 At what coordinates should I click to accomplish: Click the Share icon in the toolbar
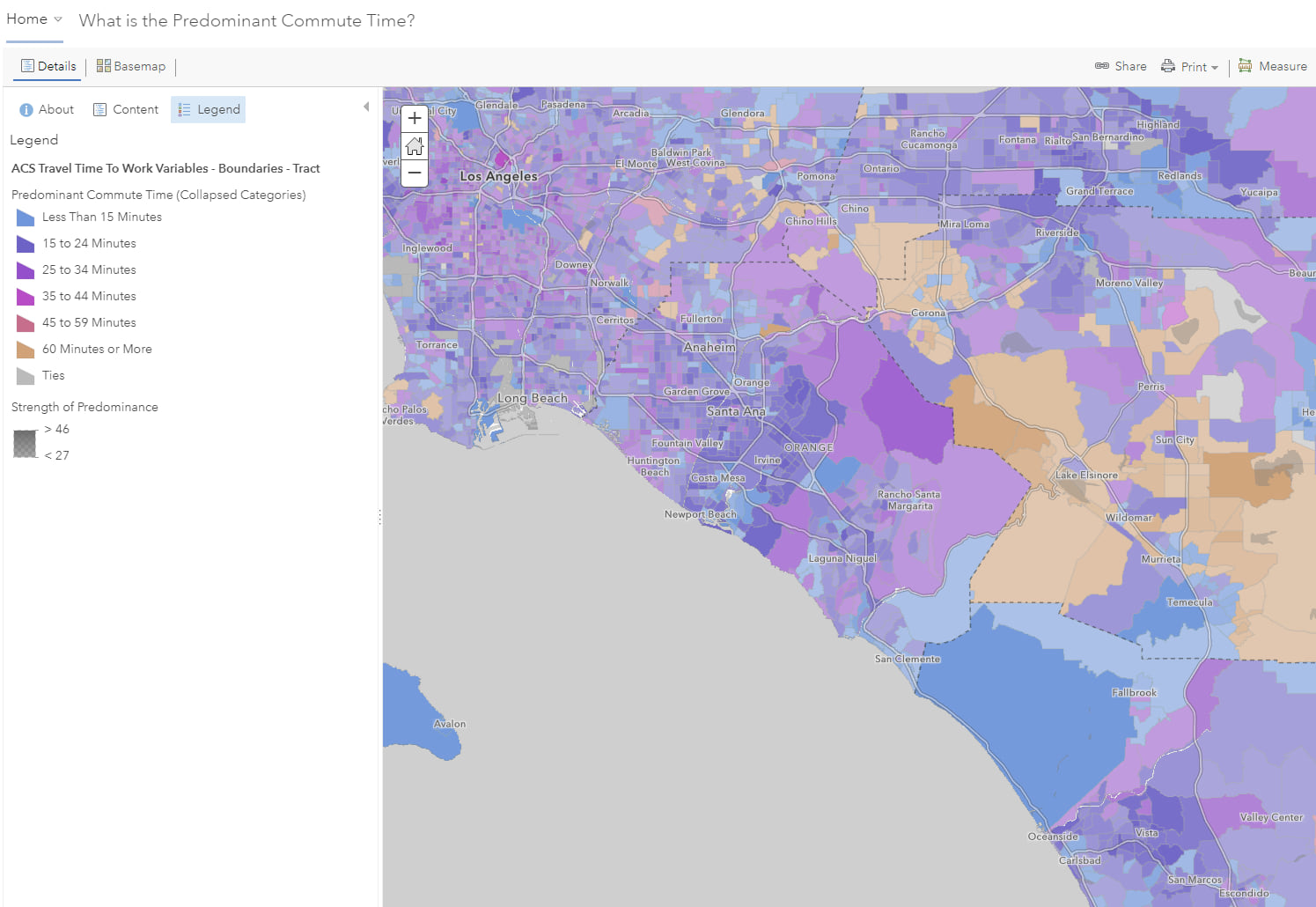coord(1102,66)
